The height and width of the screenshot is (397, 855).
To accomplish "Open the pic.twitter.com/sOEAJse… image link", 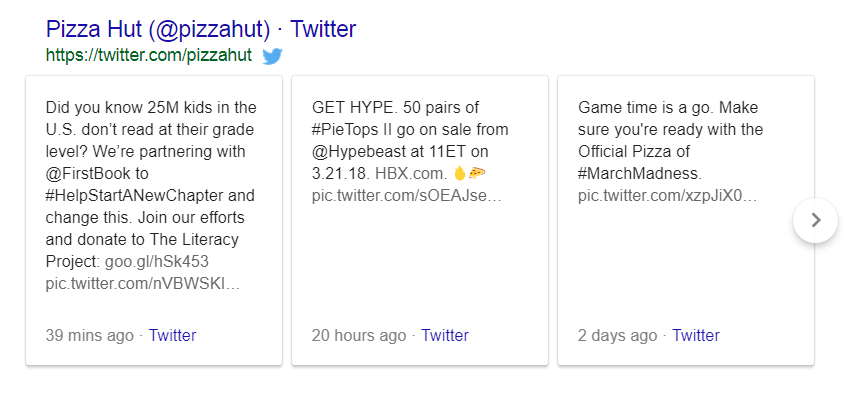I will (x=406, y=195).
